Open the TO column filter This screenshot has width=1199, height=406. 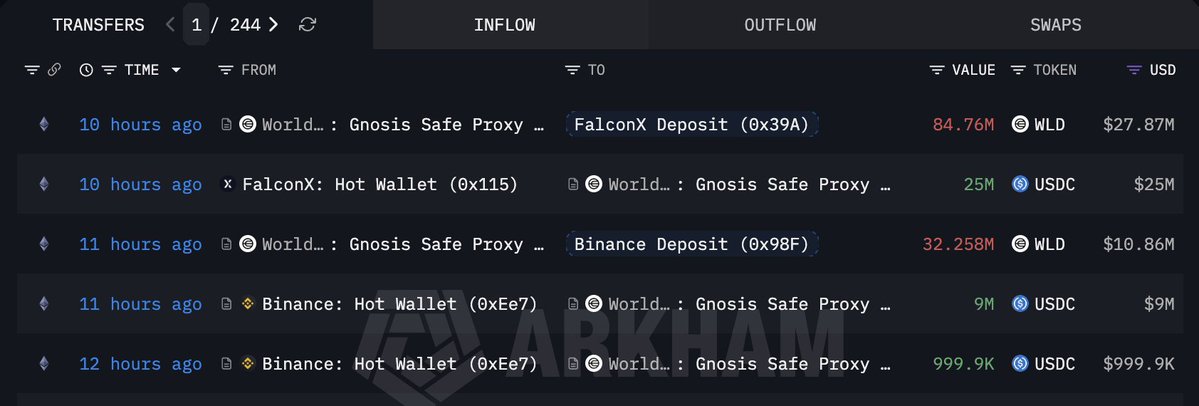click(572, 70)
